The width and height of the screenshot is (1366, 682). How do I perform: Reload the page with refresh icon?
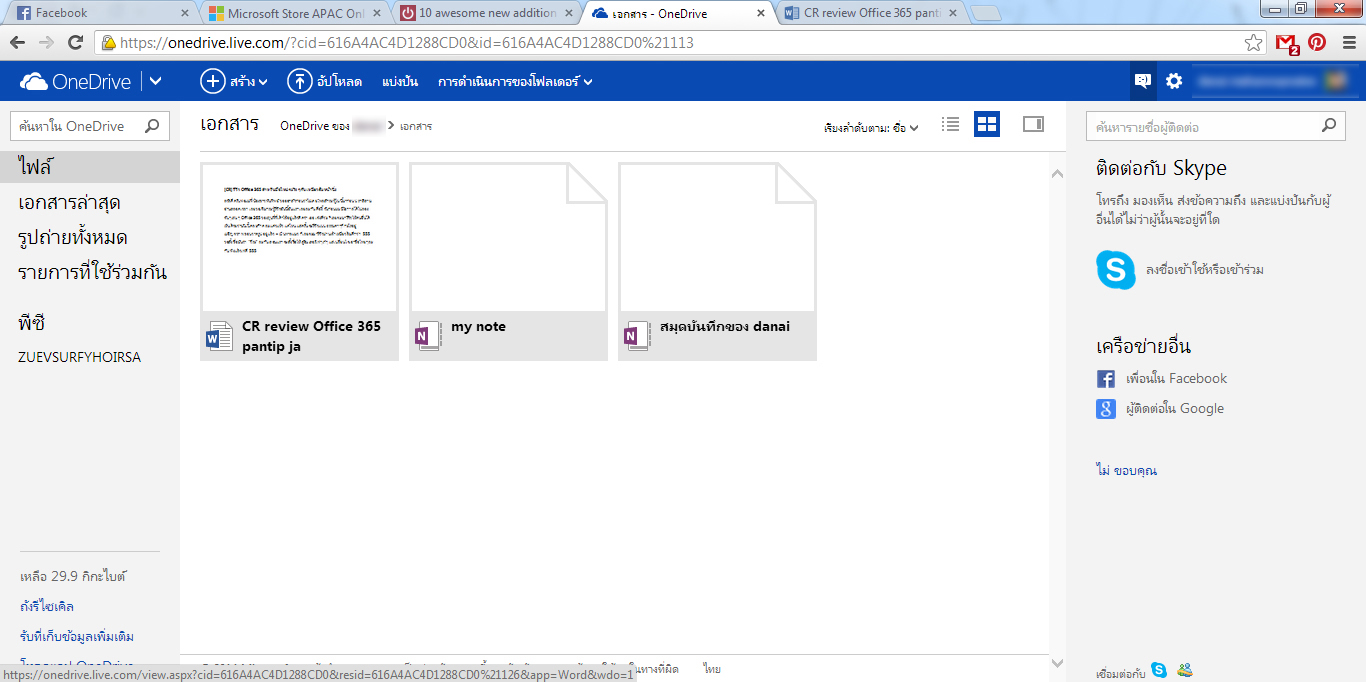click(75, 43)
